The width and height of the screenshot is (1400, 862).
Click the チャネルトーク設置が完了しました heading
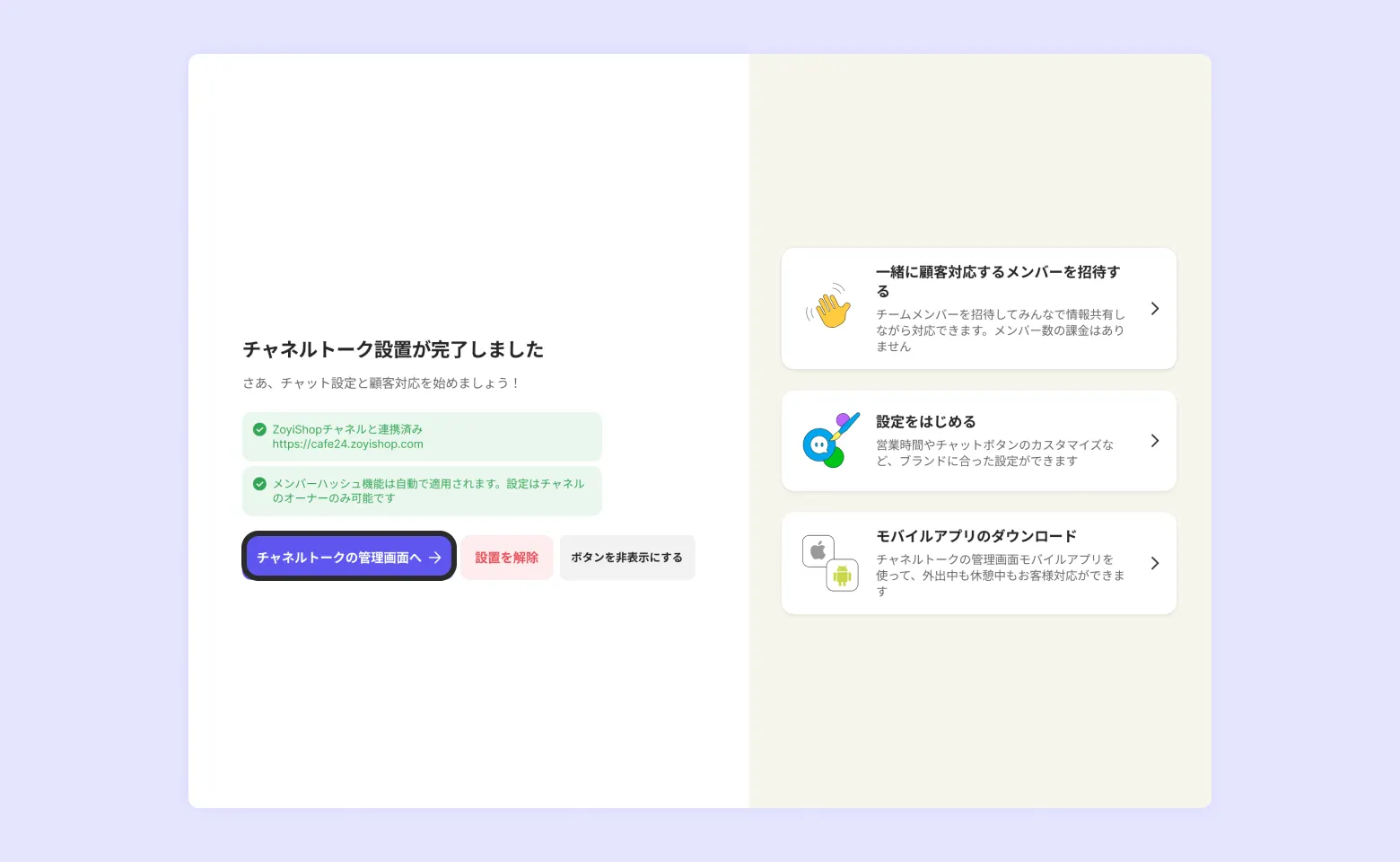[393, 349]
